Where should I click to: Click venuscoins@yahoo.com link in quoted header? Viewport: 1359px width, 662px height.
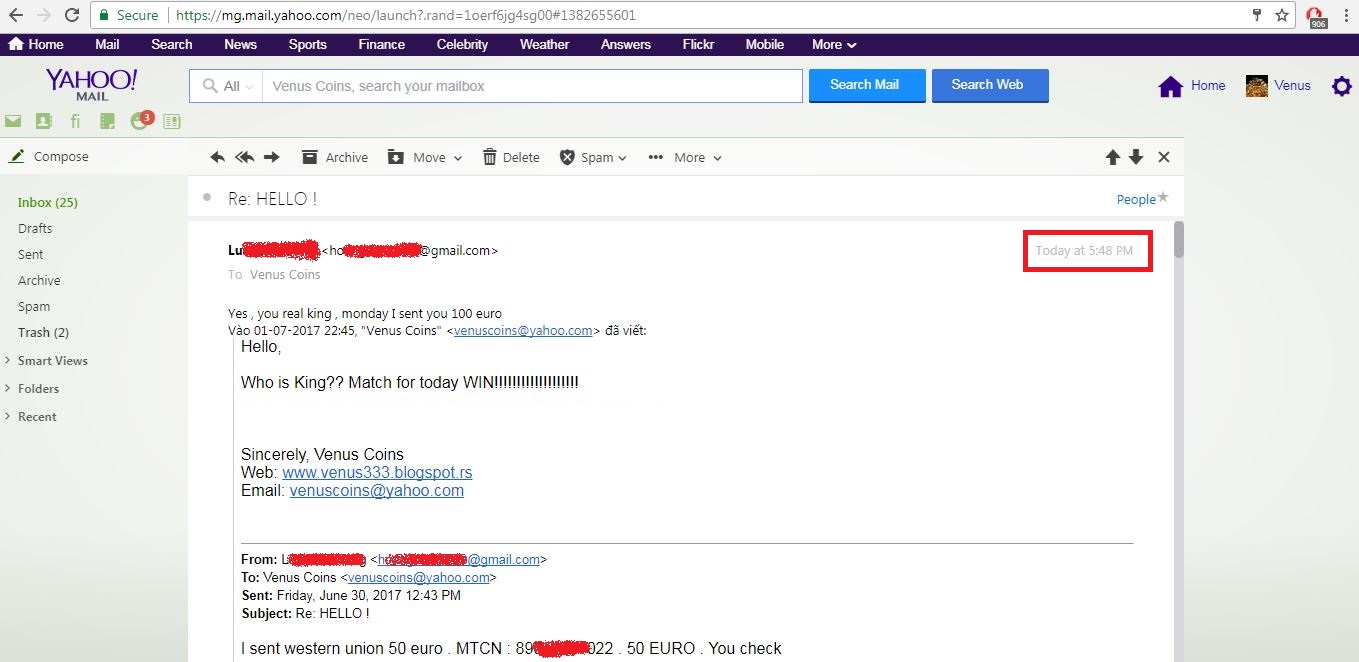point(523,331)
